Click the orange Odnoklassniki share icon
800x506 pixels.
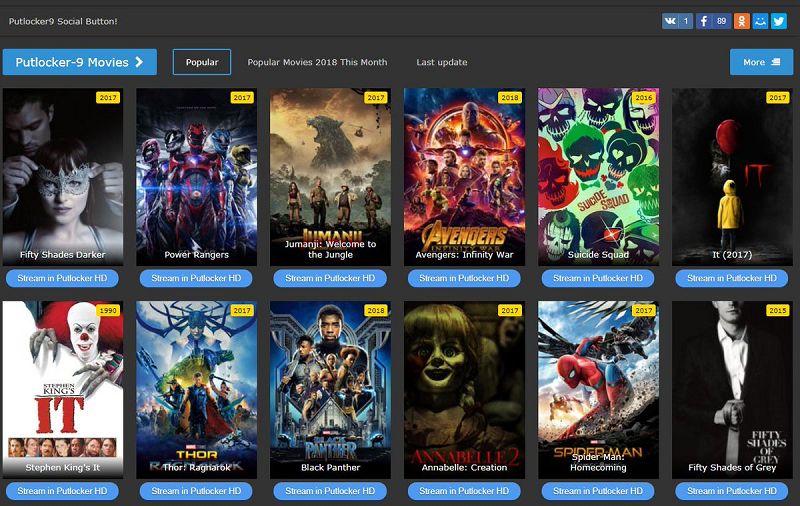pyautogui.click(x=742, y=21)
